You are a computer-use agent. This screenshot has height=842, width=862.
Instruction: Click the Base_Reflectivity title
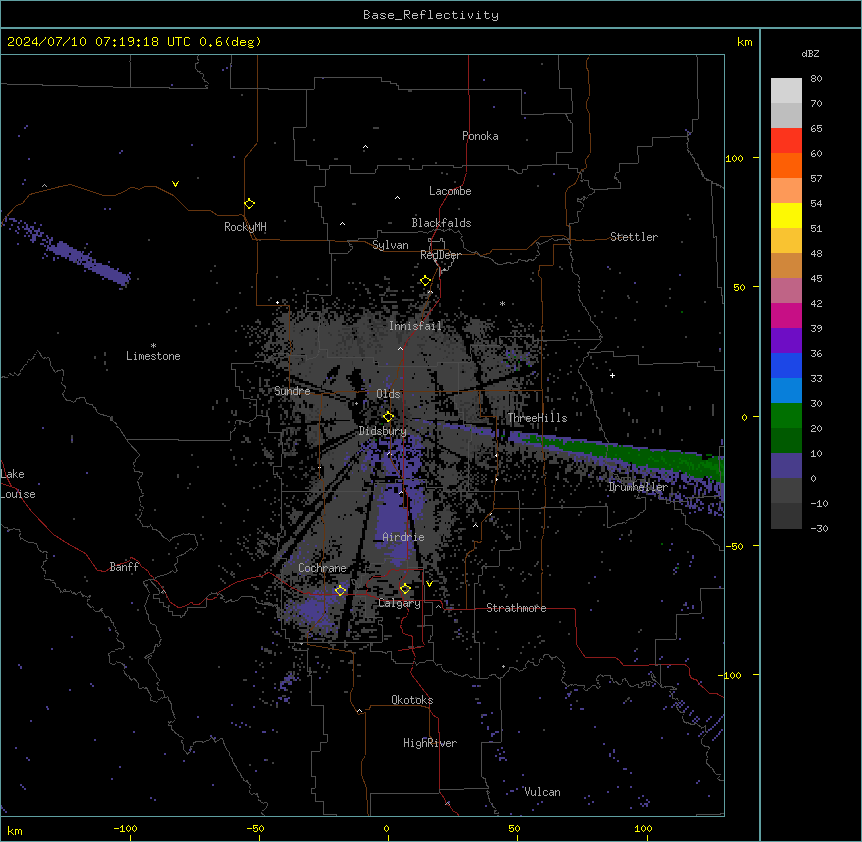click(x=431, y=15)
